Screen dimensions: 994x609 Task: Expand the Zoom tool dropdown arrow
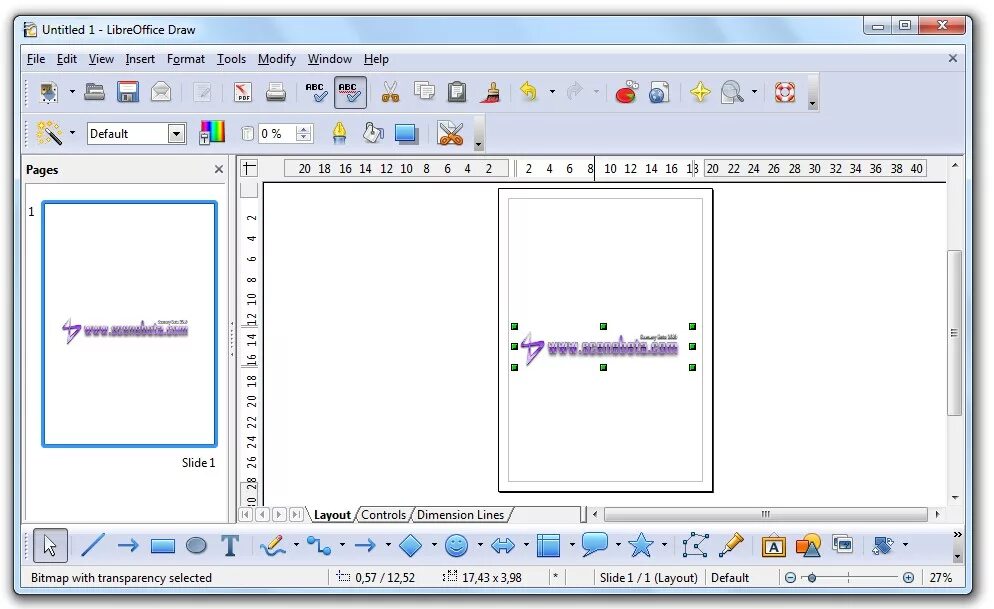point(754,93)
